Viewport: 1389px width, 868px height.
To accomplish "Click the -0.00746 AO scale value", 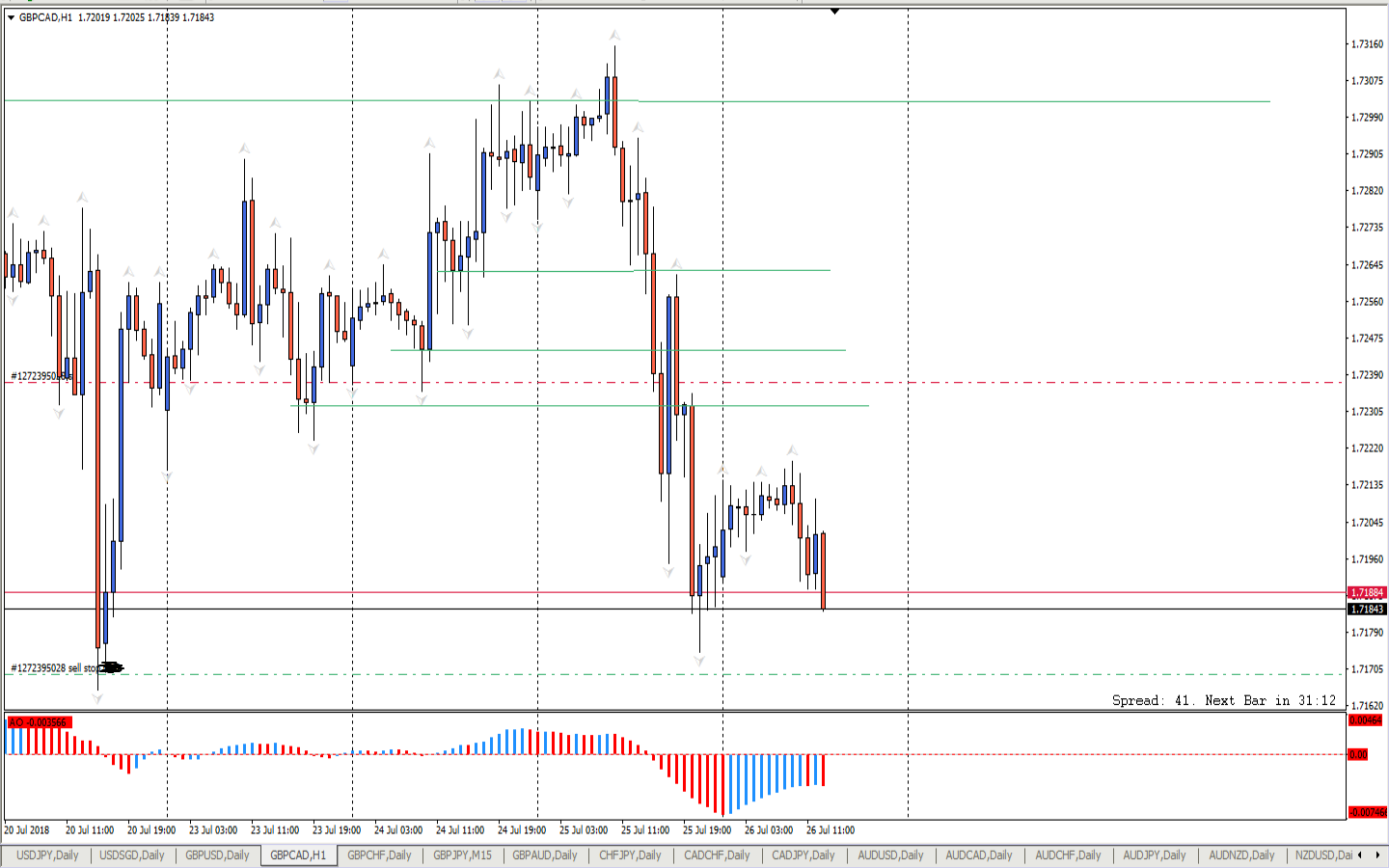I will coord(1367,812).
